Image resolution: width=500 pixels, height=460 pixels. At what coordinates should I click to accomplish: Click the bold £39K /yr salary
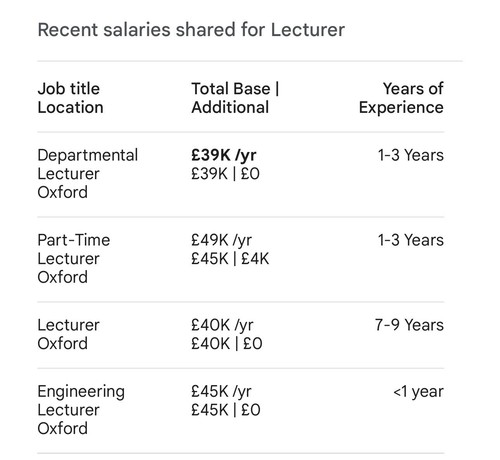point(224,155)
